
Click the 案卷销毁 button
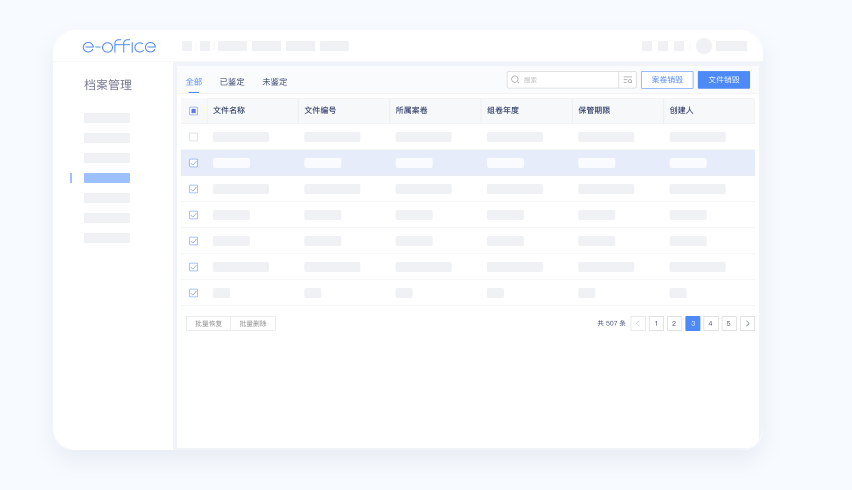(x=667, y=80)
